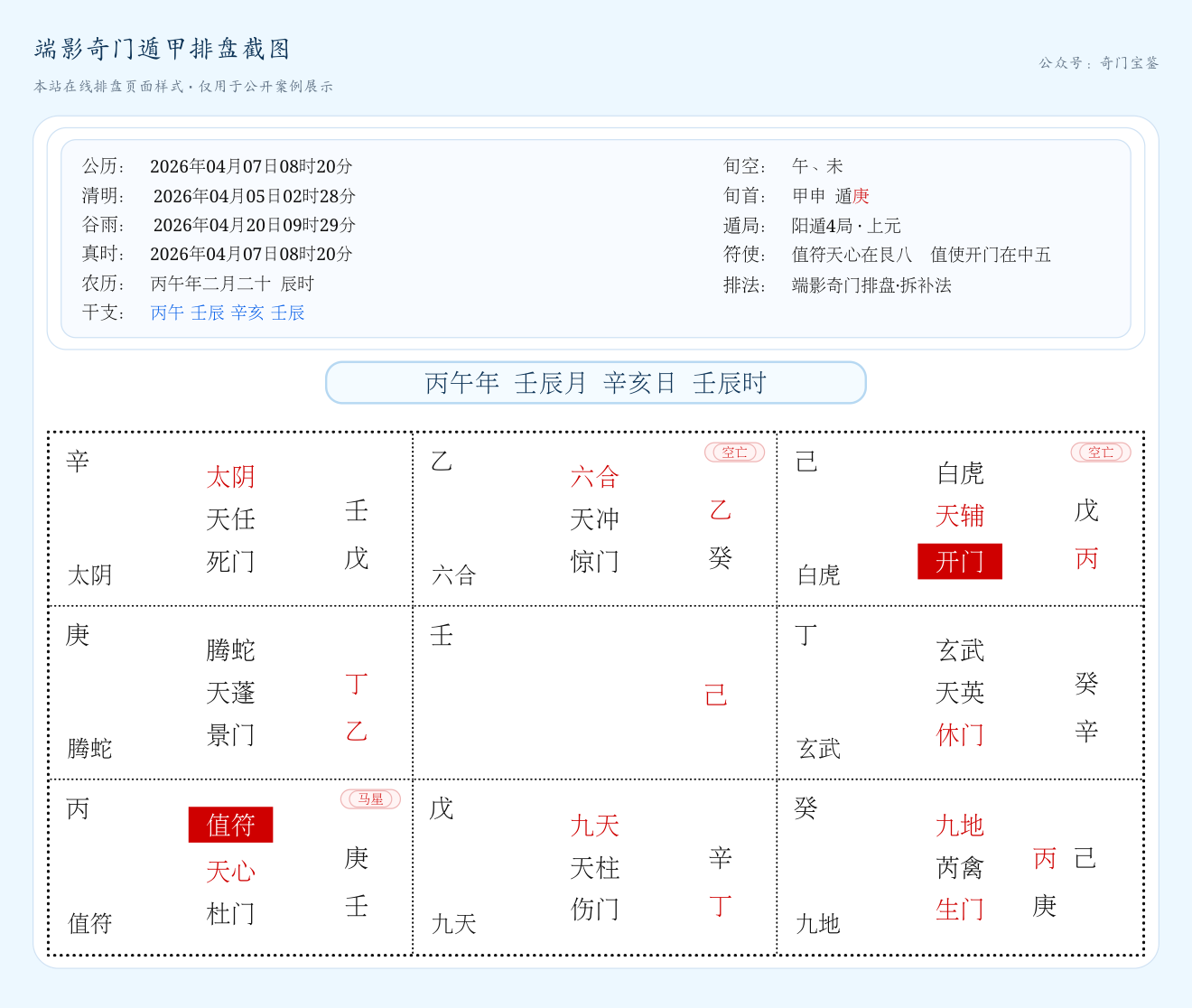Click the red star 天辅
This screenshot has width=1192, height=1008.
click(x=960, y=516)
